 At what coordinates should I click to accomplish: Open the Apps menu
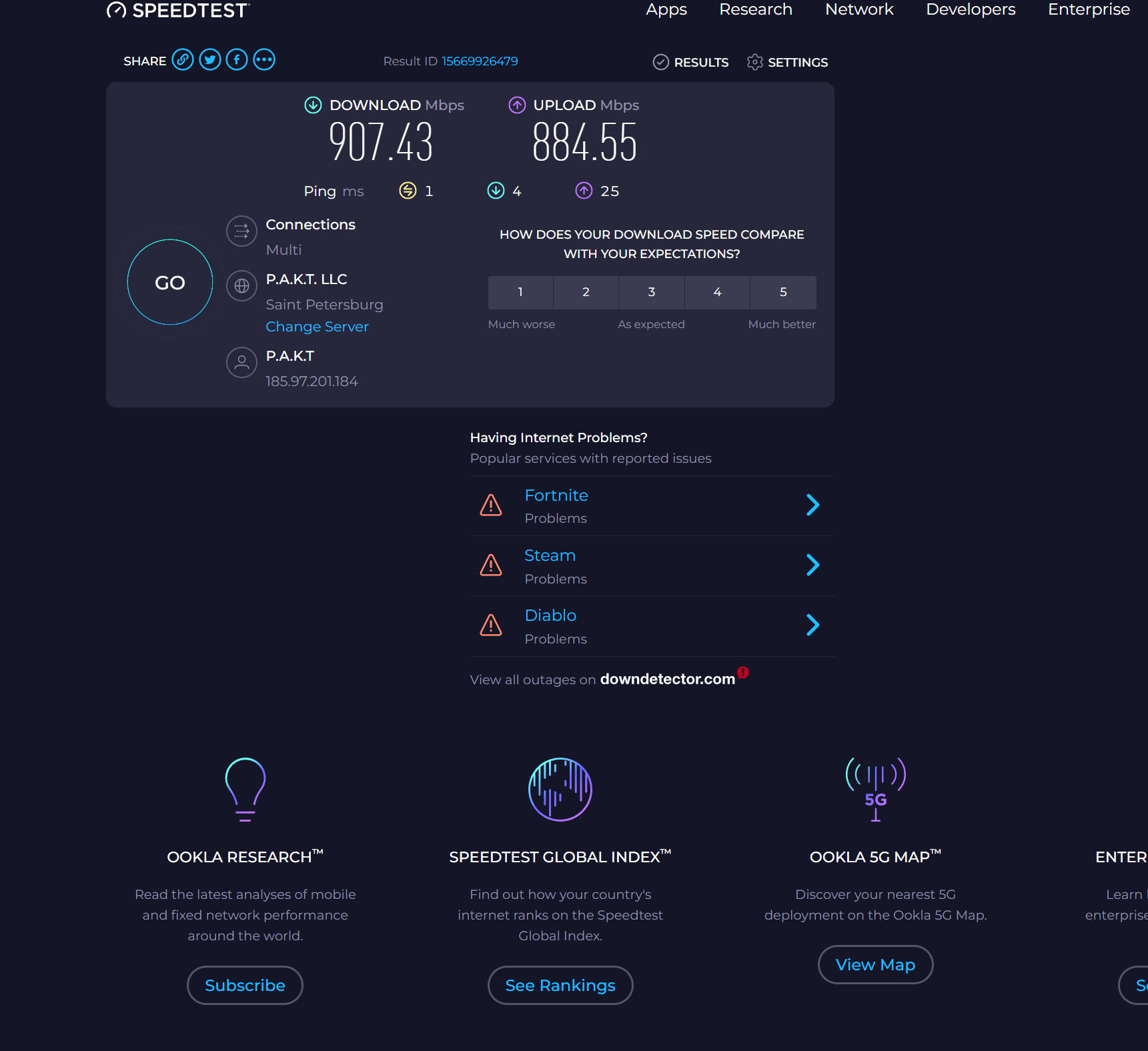666,9
